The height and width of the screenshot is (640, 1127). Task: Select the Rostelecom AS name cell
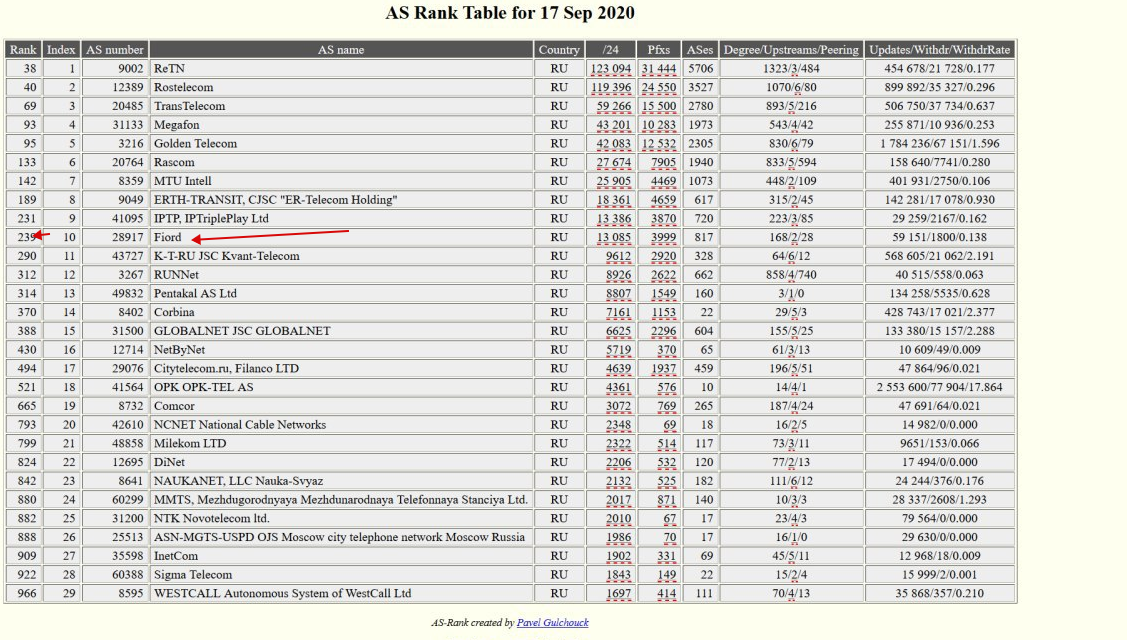tap(341, 87)
